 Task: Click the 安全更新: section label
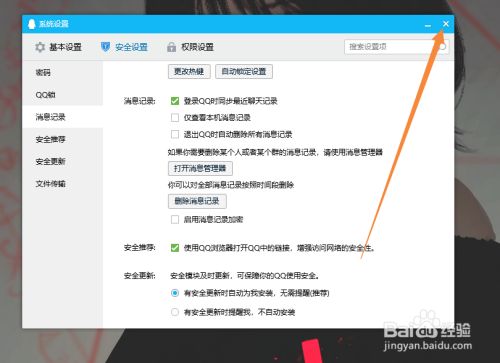[139, 276]
